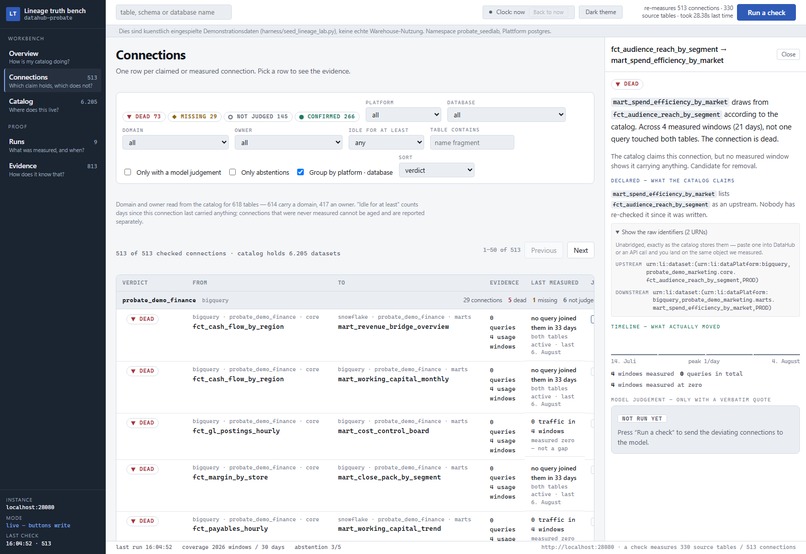Close the connection detail panel
The height and width of the screenshot is (554, 806).
point(788,54)
